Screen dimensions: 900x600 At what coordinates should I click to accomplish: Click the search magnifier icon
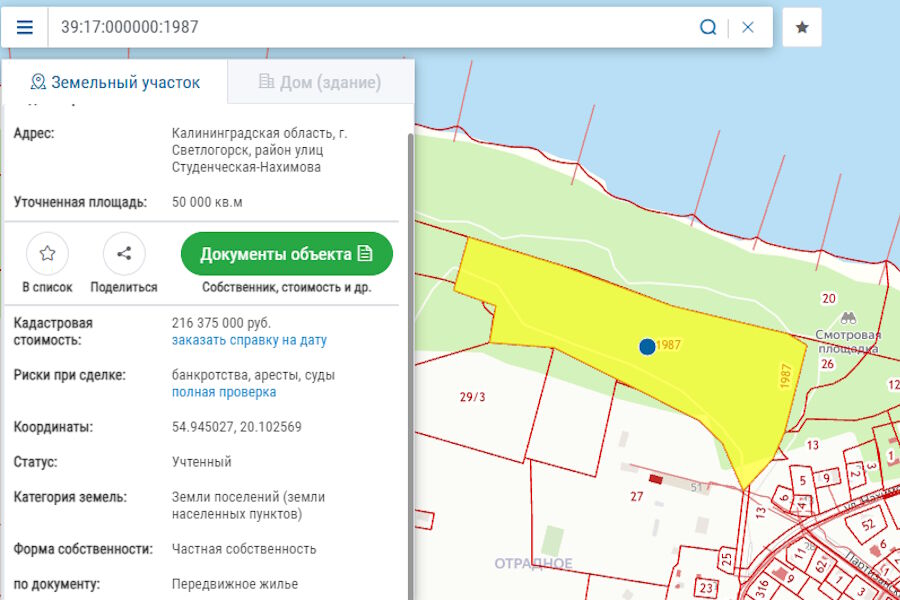(708, 27)
